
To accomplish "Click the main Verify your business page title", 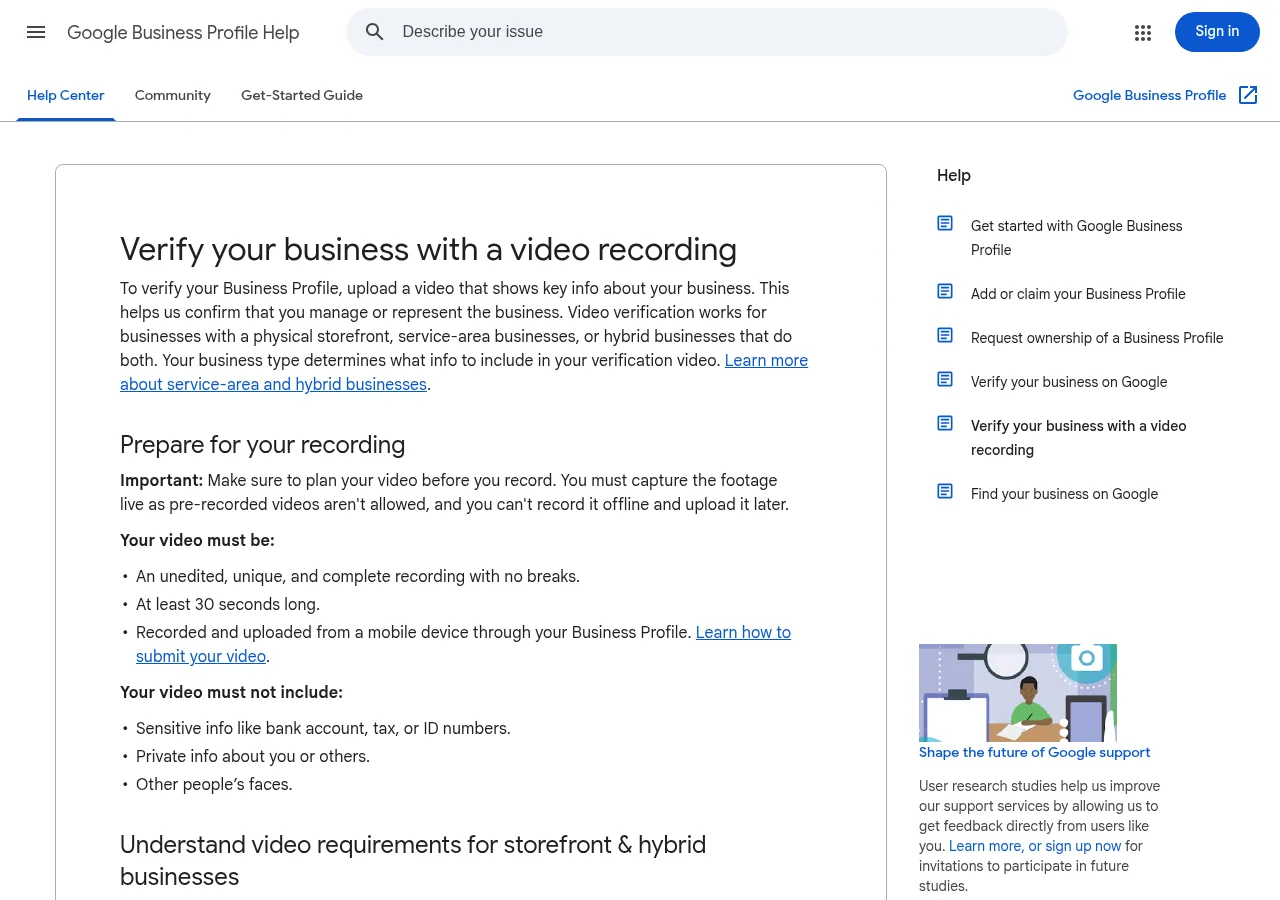I will coord(428,249).
